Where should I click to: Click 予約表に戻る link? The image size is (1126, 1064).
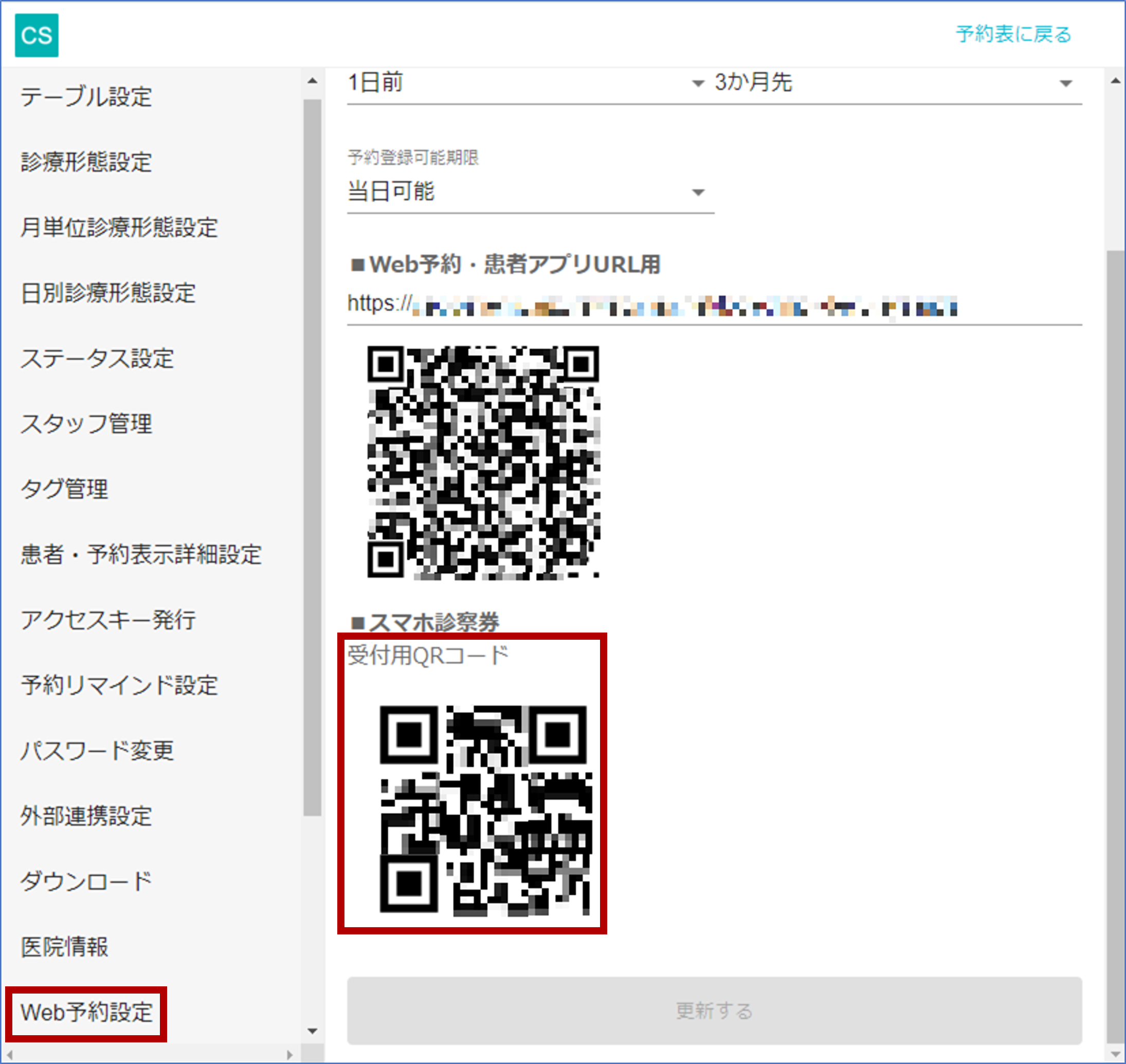click(x=1013, y=34)
